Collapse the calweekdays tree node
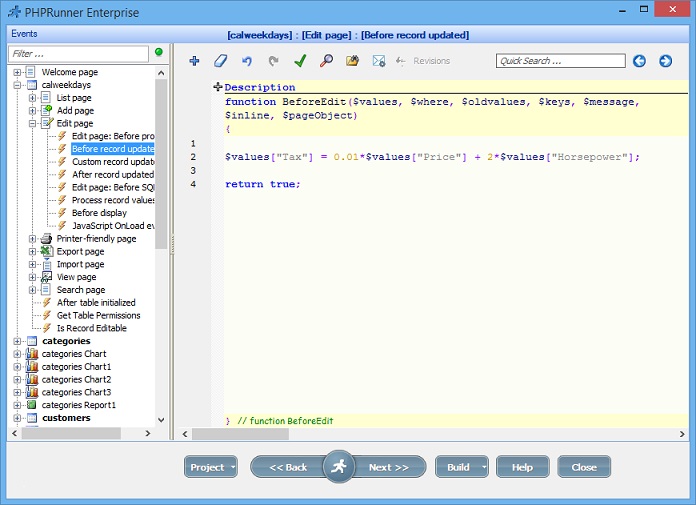The height and width of the screenshot is (505, 696). 18,85
